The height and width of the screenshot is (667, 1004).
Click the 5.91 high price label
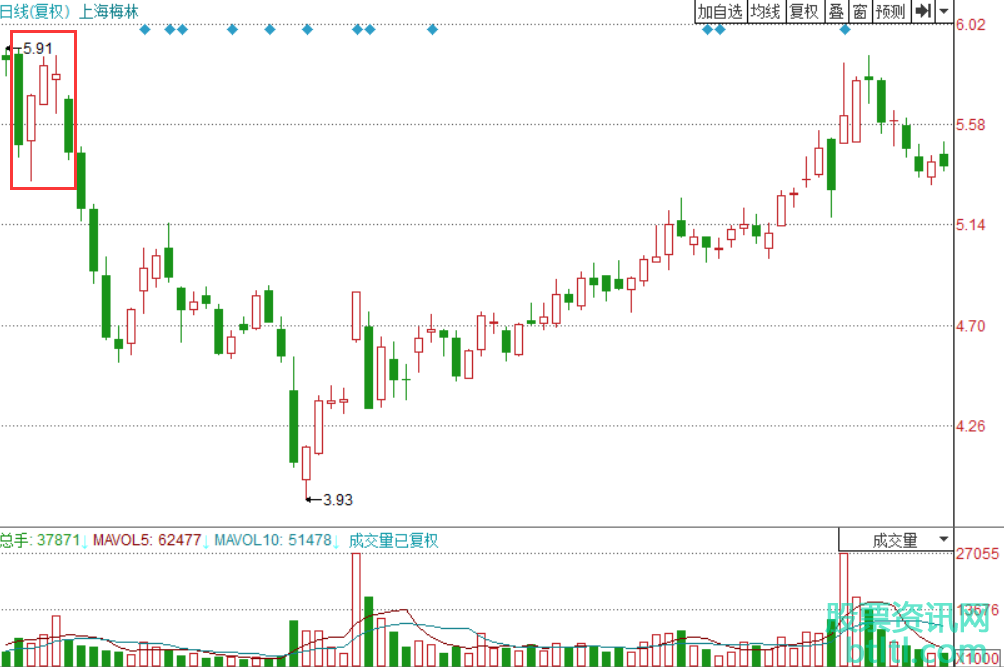pyautogui.click(x=37, y=49)
